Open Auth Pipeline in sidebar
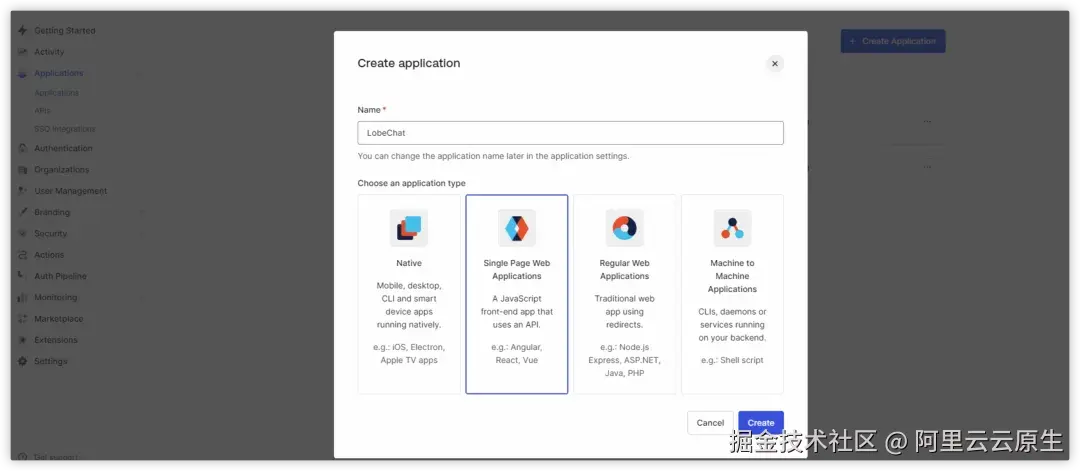 61,276
